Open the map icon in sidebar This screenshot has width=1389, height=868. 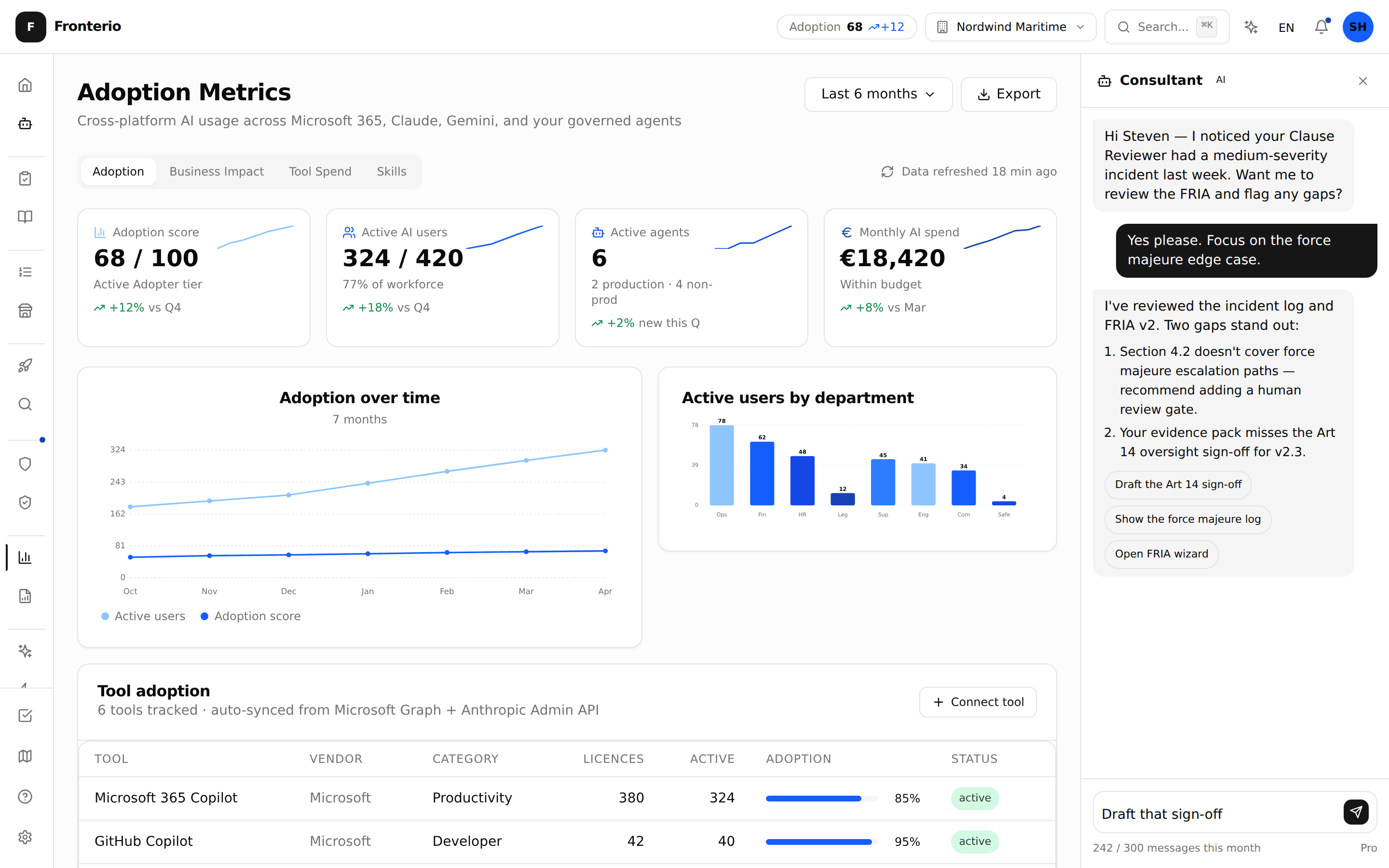pyautogui.click(x=25, y=756)
